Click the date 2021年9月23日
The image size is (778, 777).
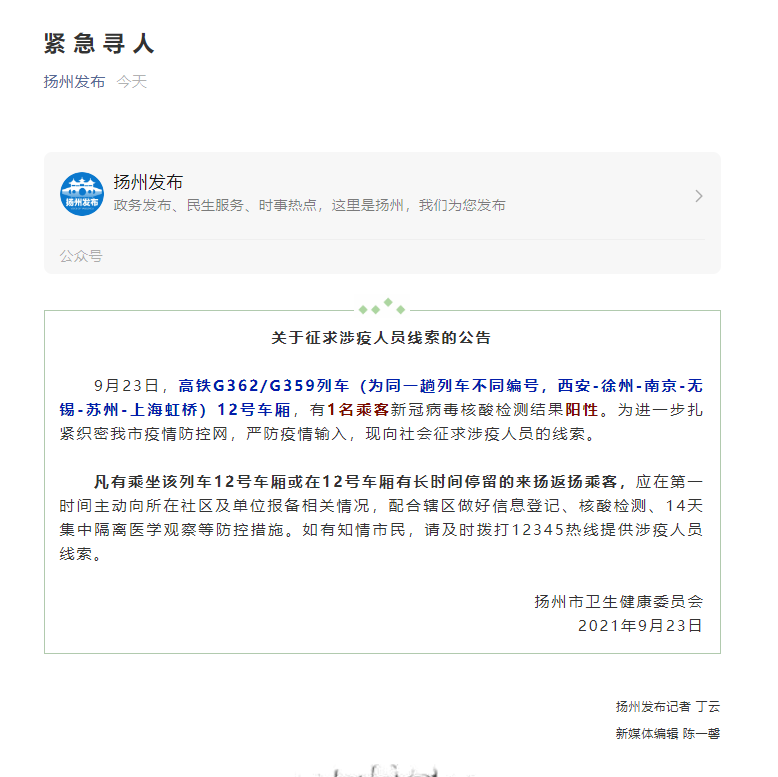[640, 626]
